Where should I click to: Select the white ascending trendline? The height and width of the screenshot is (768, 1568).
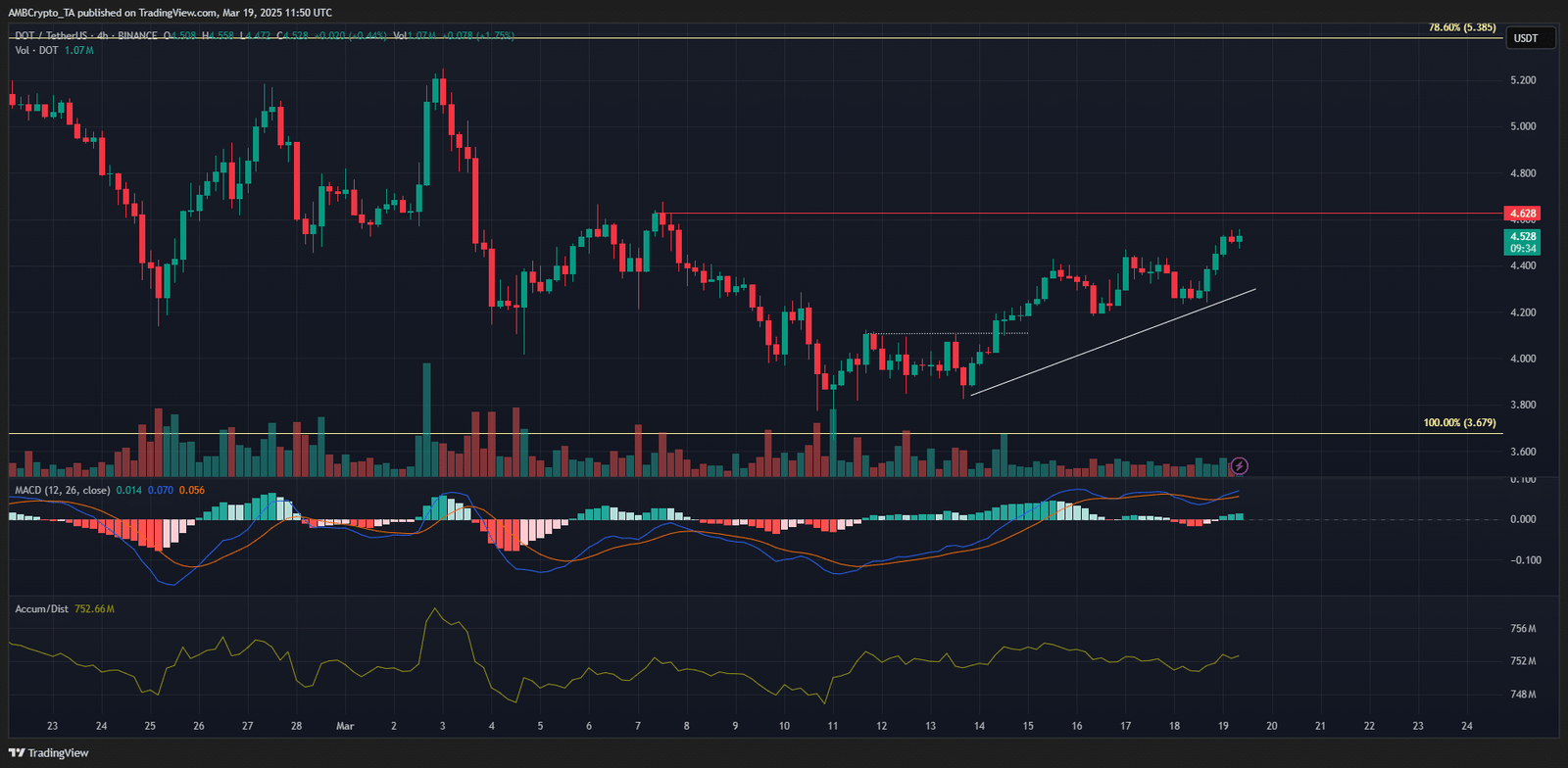(x=1112, y=342)
